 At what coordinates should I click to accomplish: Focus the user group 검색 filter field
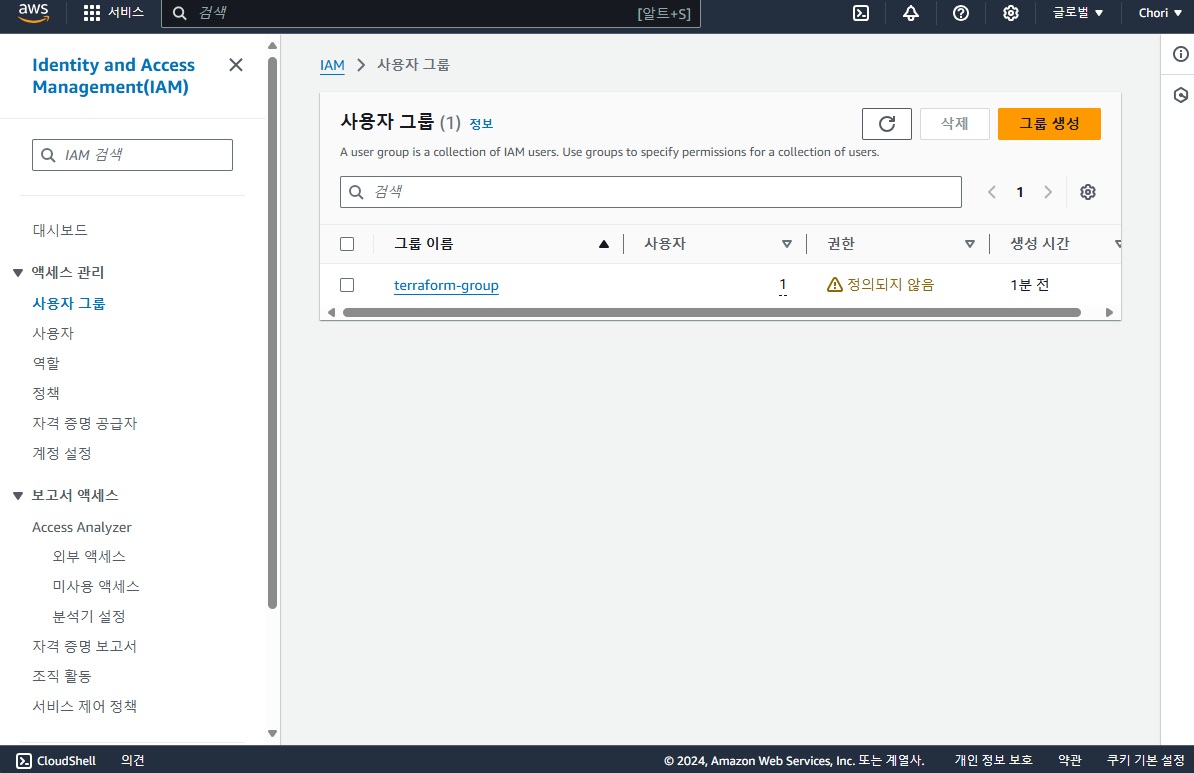650,192
